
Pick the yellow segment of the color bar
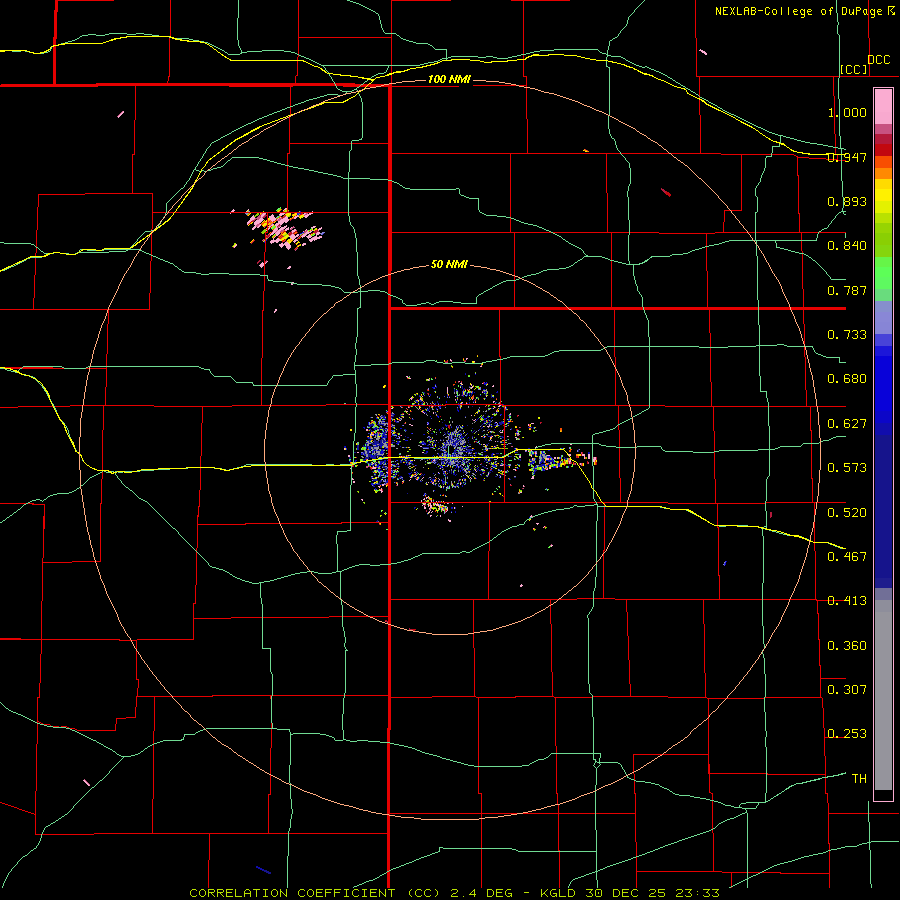click(x=883, y=198)
